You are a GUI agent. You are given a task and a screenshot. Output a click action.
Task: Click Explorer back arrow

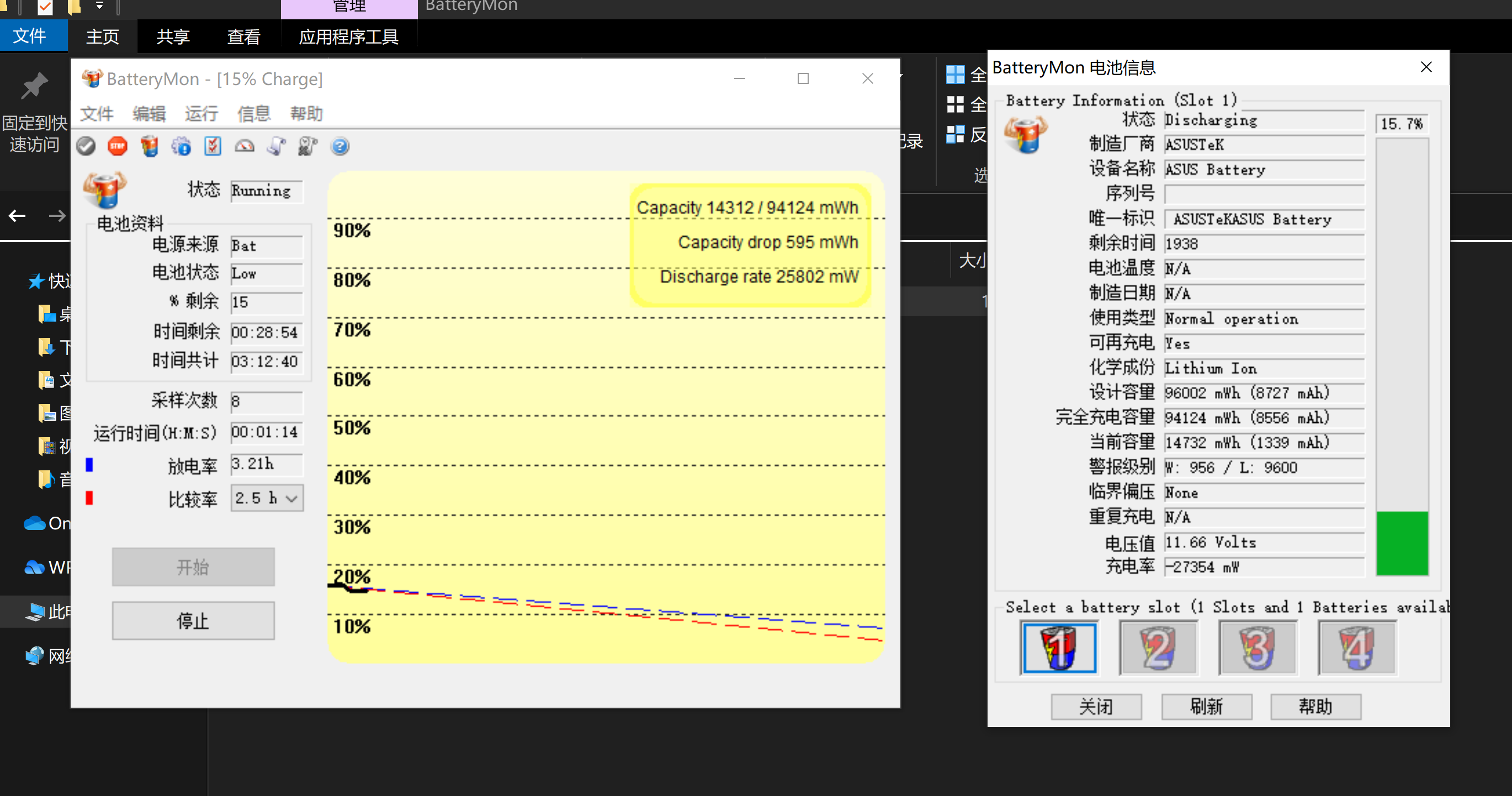[x=17, y=216]
